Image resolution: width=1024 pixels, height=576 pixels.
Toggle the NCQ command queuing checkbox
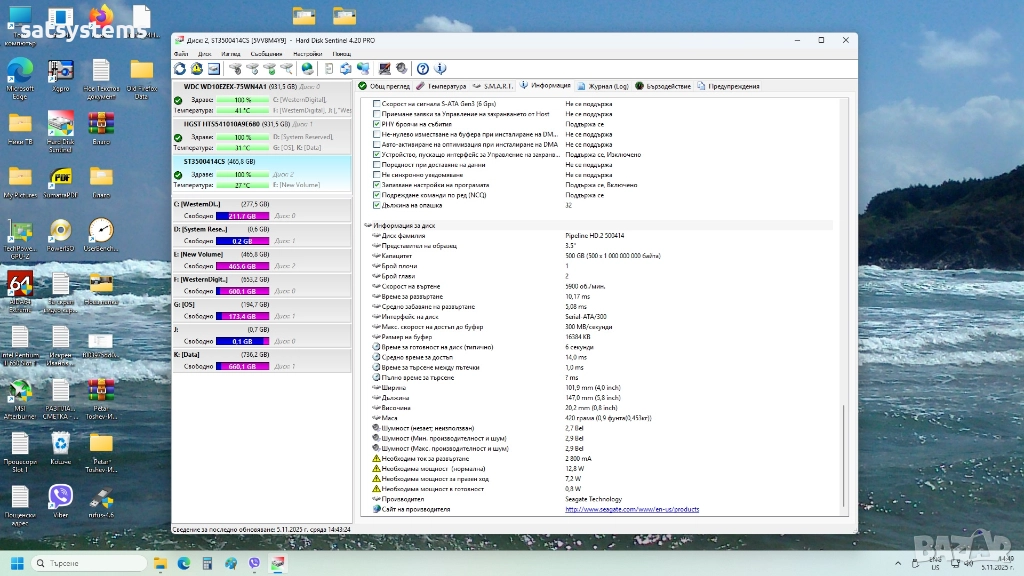pyautogui.click(x=376, y=195)
